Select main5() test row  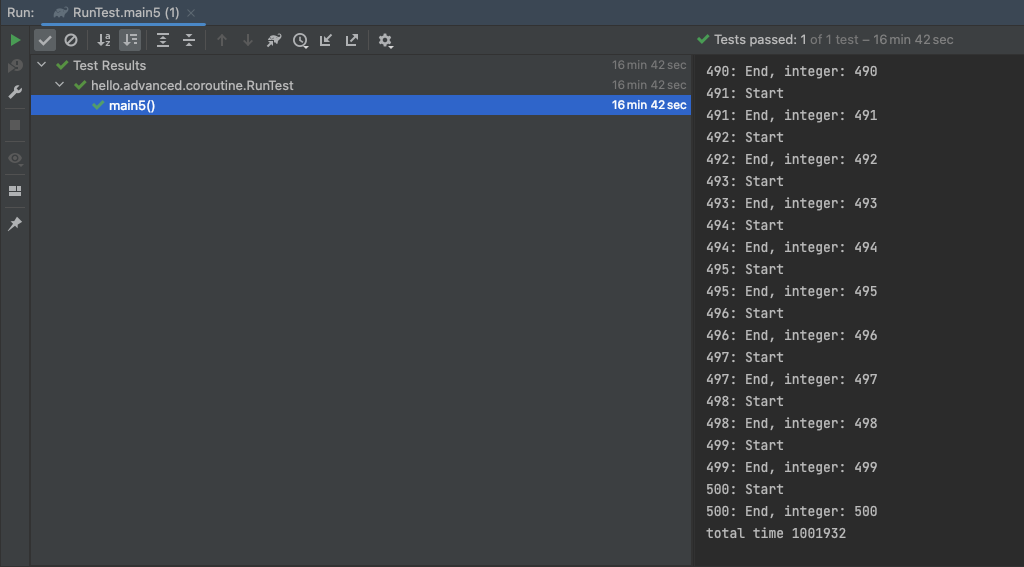[x=361, y=105]
